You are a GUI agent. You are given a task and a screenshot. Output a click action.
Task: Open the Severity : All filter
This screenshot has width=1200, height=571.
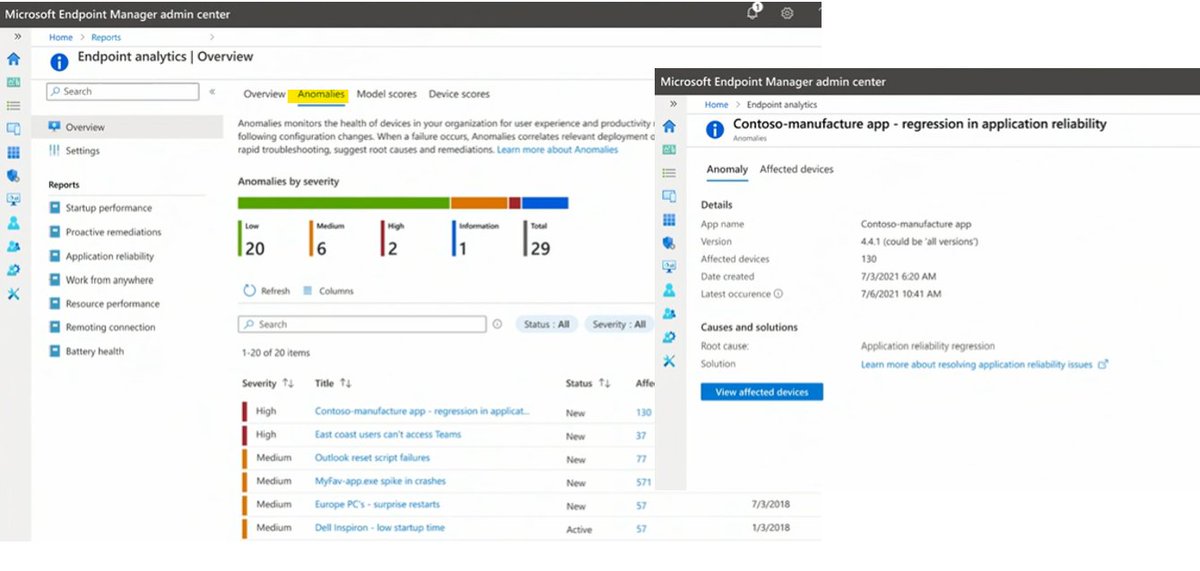[x=617, y=324]
